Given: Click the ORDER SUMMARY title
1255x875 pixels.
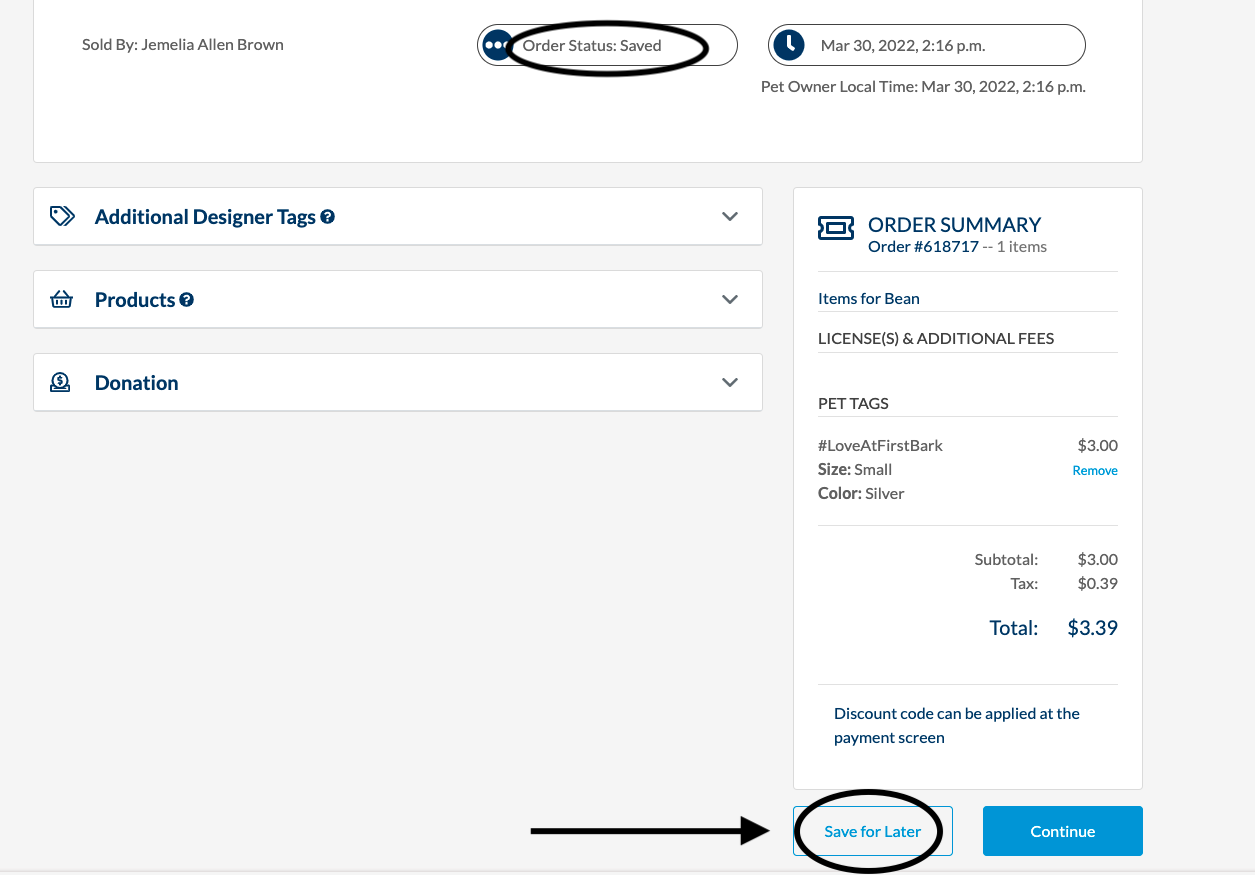Looking at the screenshot, I should pos(955,225).
